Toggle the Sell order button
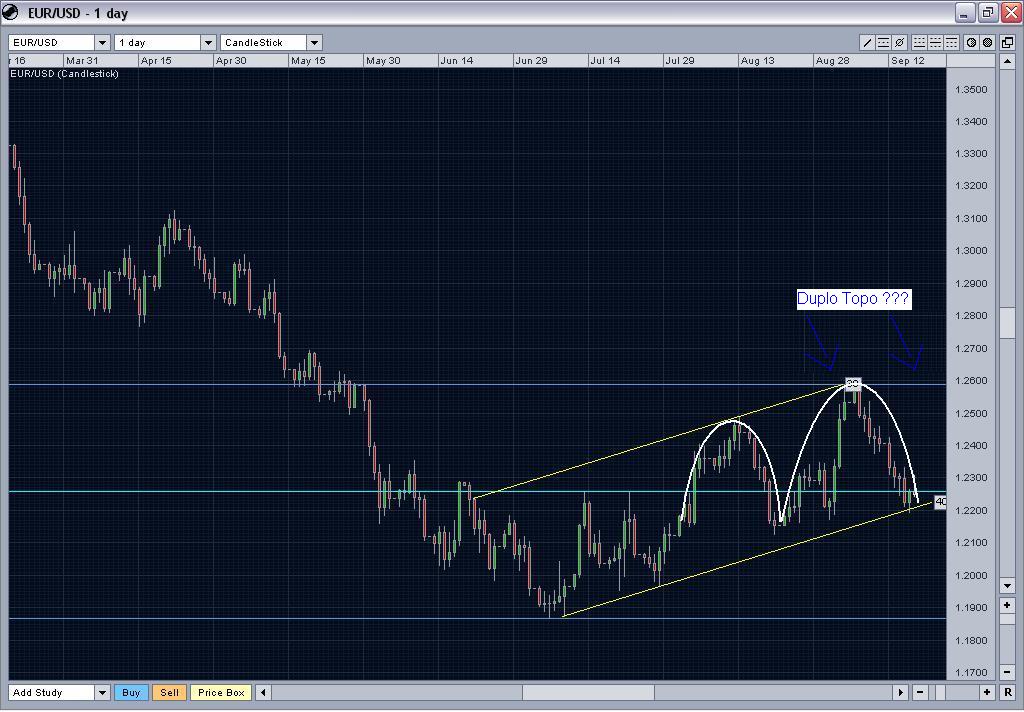 (x=168, y=692)
